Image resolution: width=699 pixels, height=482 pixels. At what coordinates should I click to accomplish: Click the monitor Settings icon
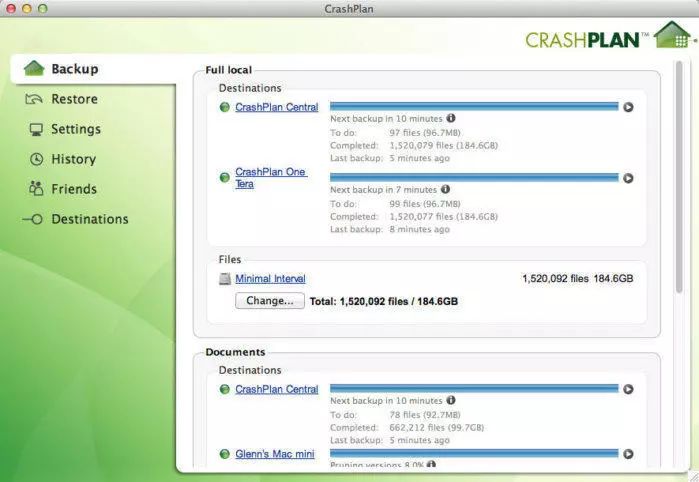36,129
